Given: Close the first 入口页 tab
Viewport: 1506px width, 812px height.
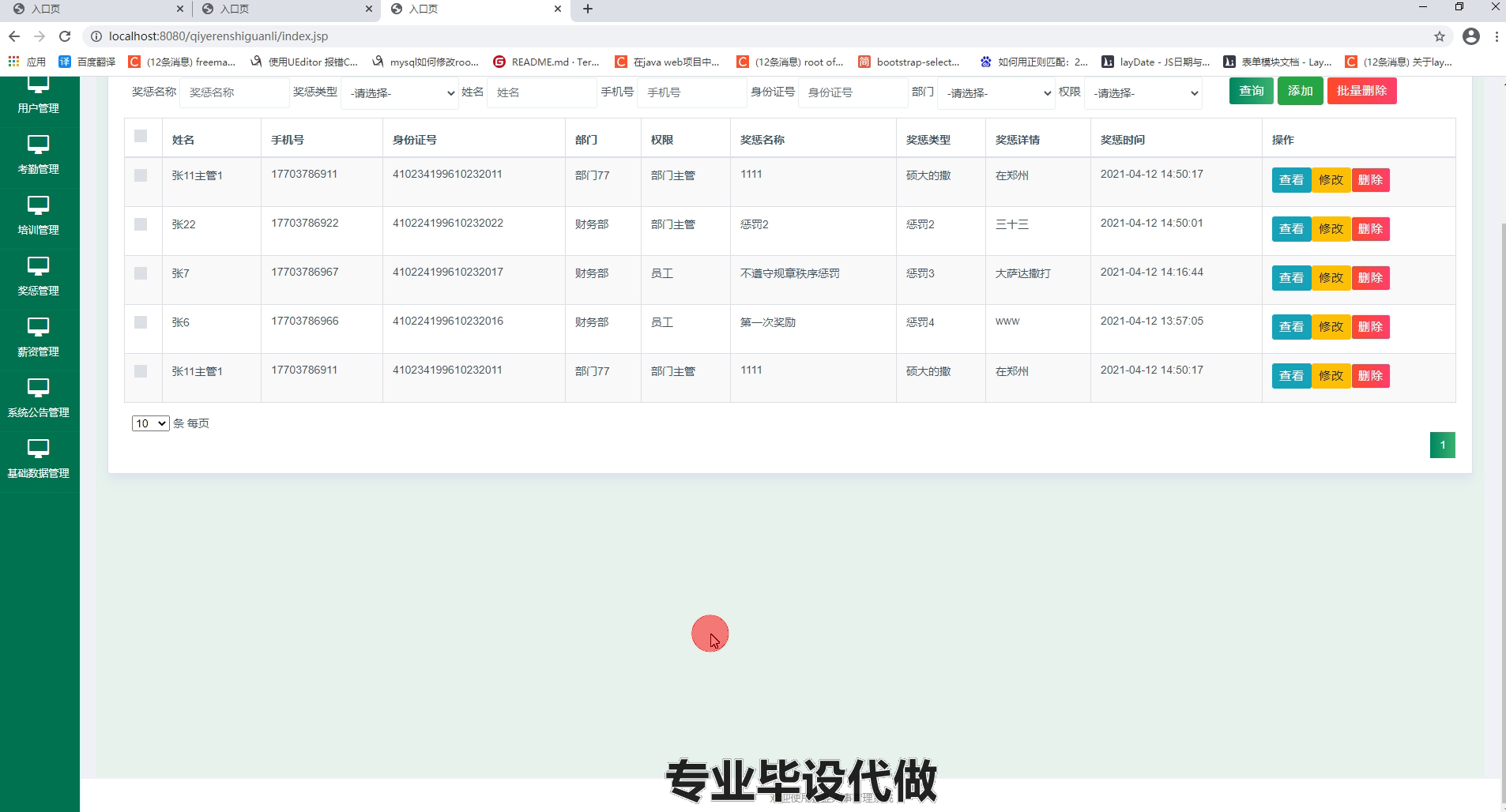Looking at the screenshot, I should [180, 9].
